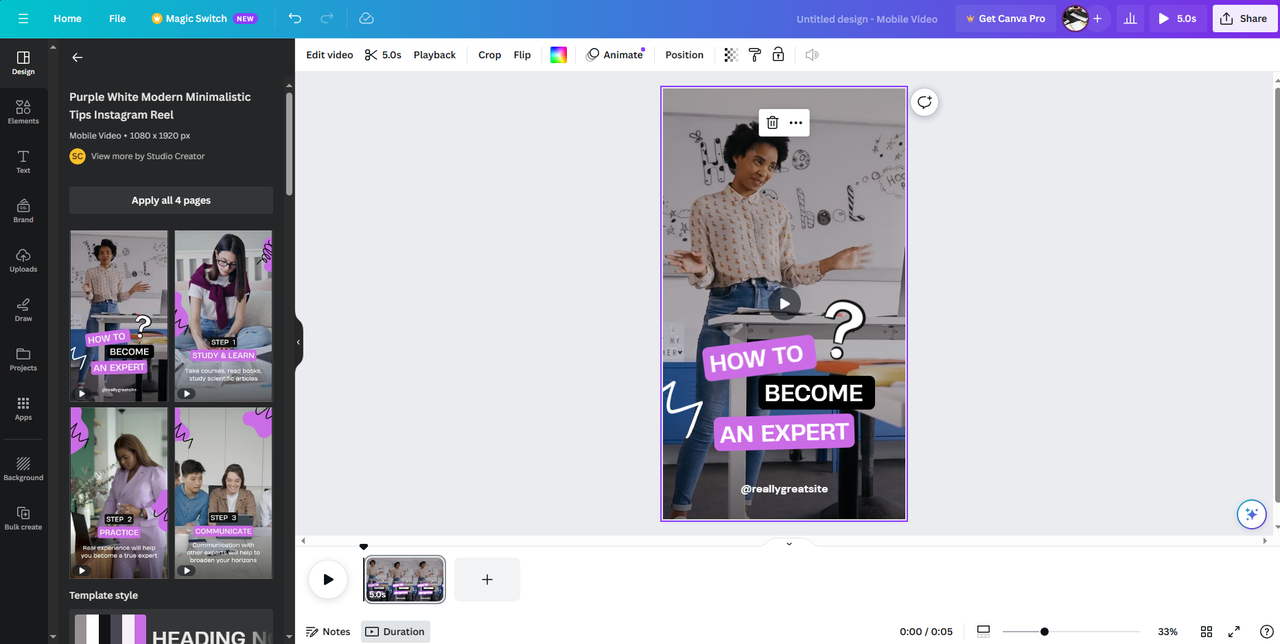Click the Share button
The height and width of the screenshot is (644, 1280).
click(1245, 18)
